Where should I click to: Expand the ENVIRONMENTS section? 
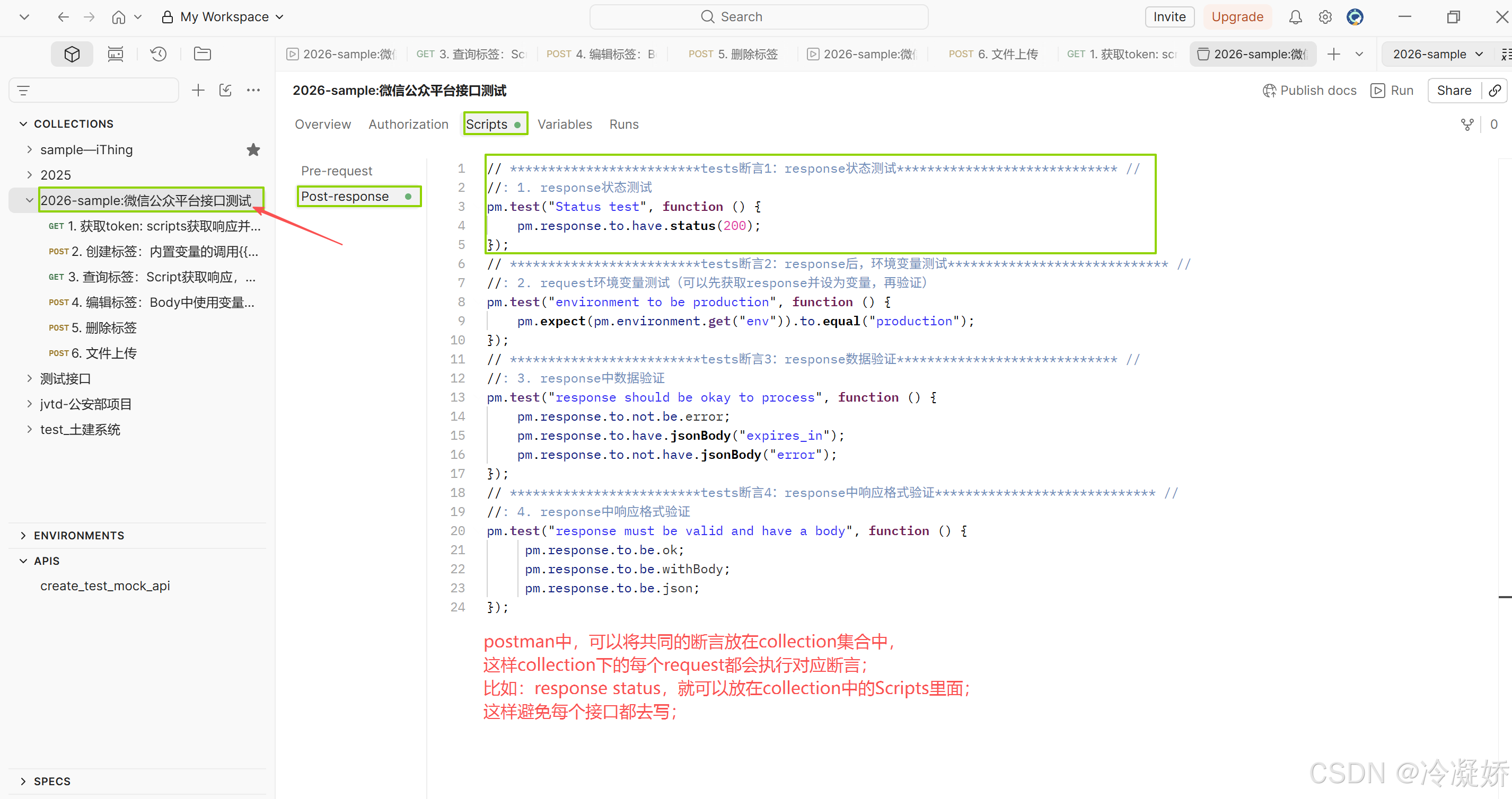[23, 536]
